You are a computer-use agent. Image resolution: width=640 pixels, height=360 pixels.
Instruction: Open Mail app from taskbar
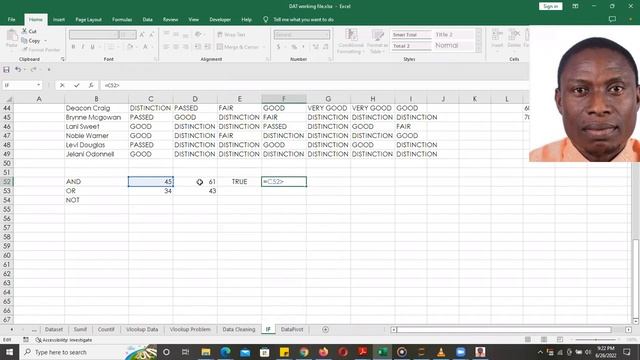[x=245, y=352]
